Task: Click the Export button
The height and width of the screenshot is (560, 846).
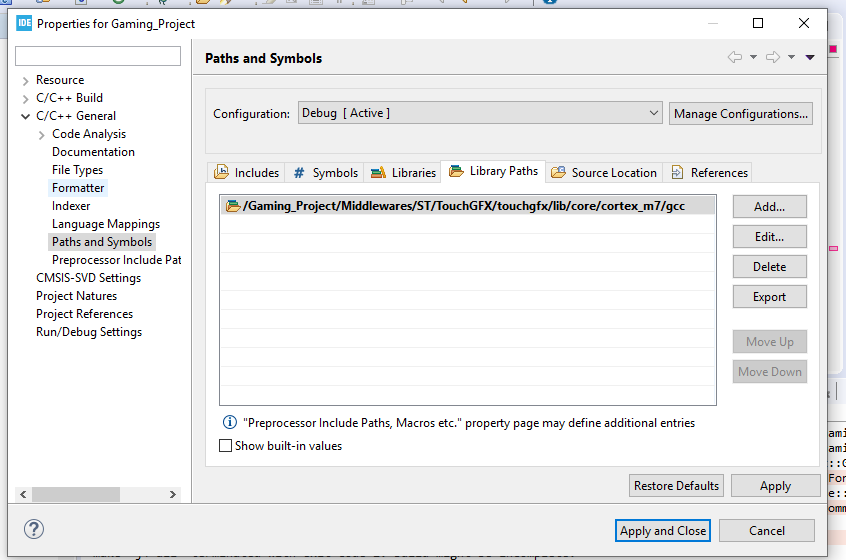Action: [x=769, y=297]
